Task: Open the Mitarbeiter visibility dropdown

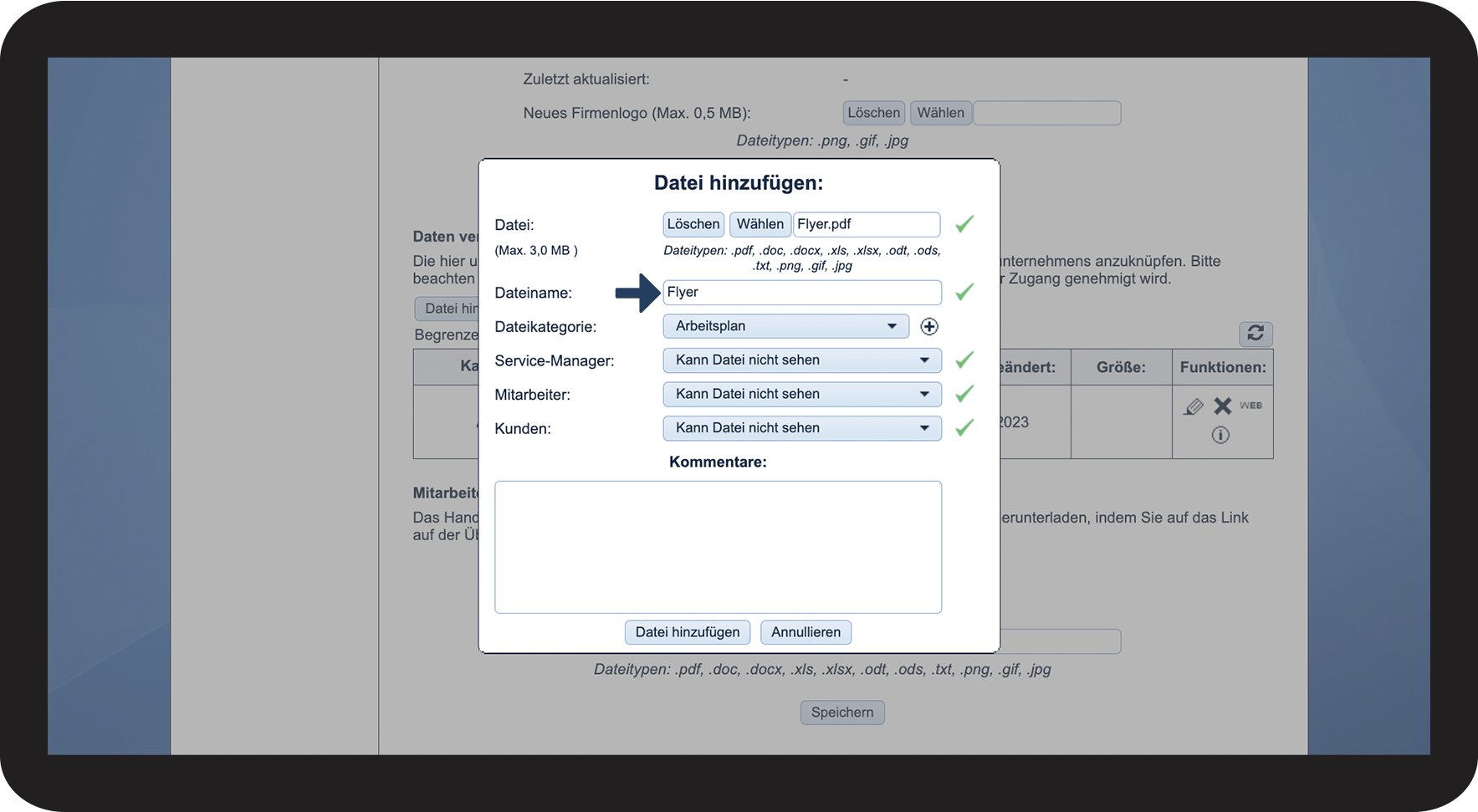Action: pos(801,394)
